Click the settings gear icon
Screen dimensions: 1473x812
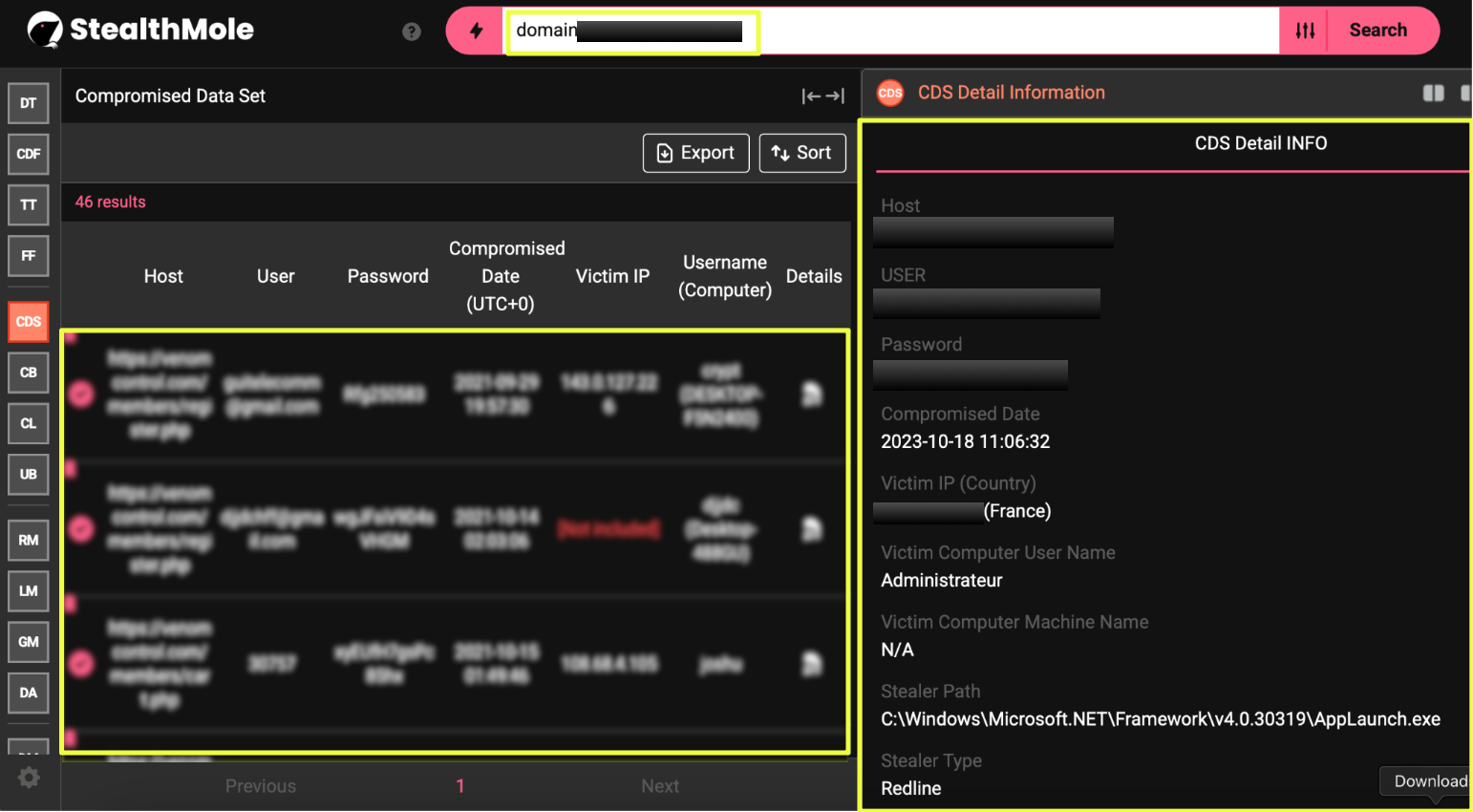pos(29,778)
